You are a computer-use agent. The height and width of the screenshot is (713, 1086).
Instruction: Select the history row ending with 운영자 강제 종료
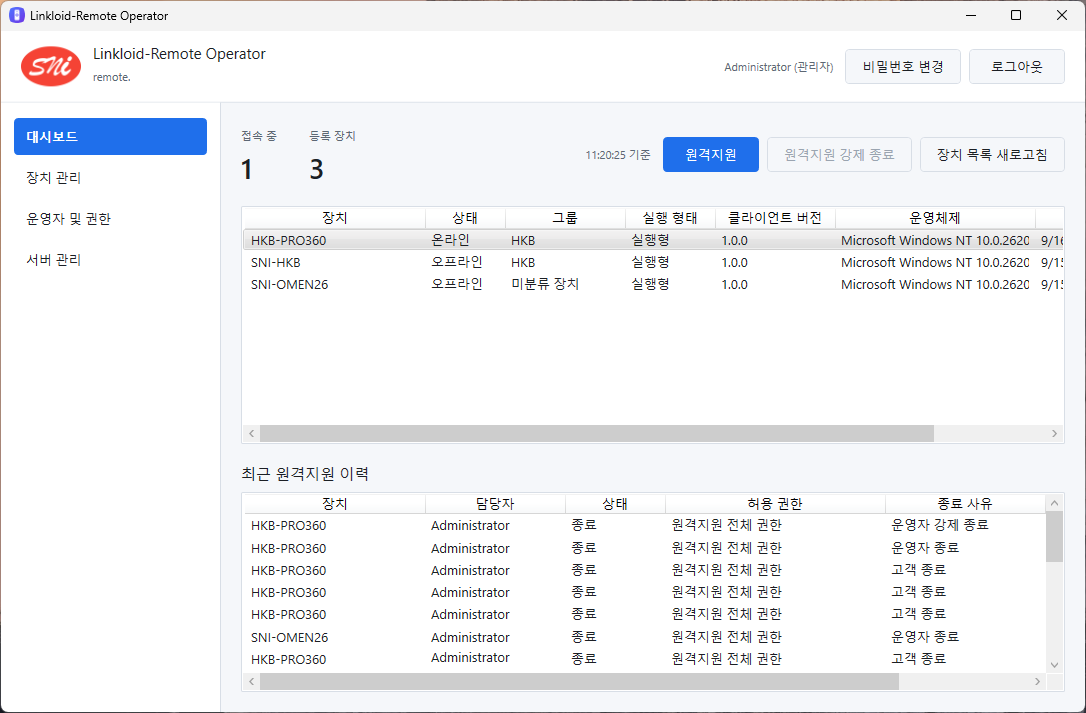pyautogui.click(x=644, y=525)
